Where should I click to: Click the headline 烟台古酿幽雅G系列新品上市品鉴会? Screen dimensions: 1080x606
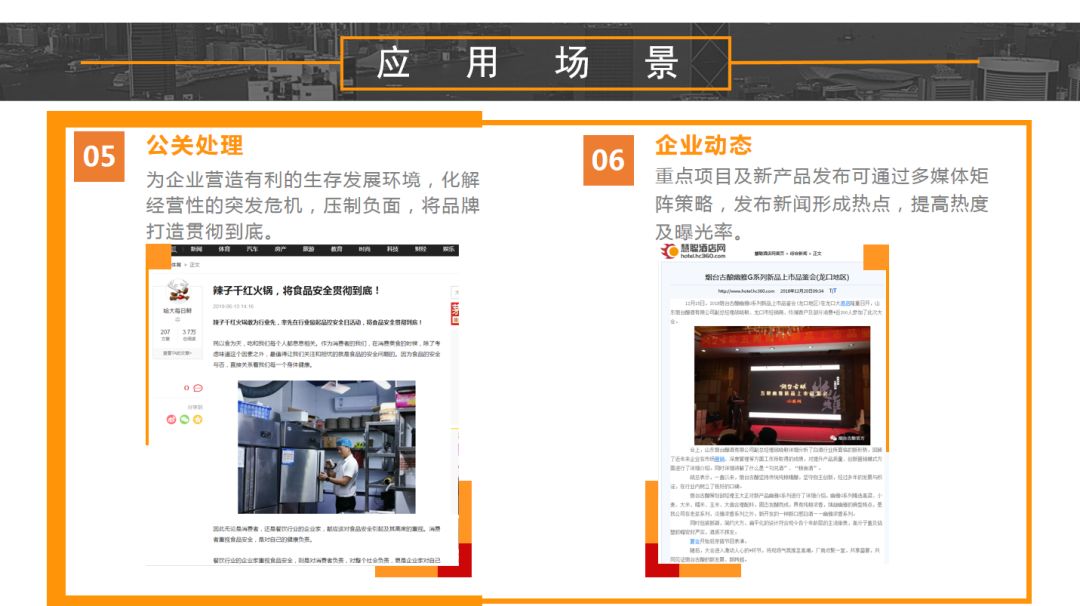(776, 278)
